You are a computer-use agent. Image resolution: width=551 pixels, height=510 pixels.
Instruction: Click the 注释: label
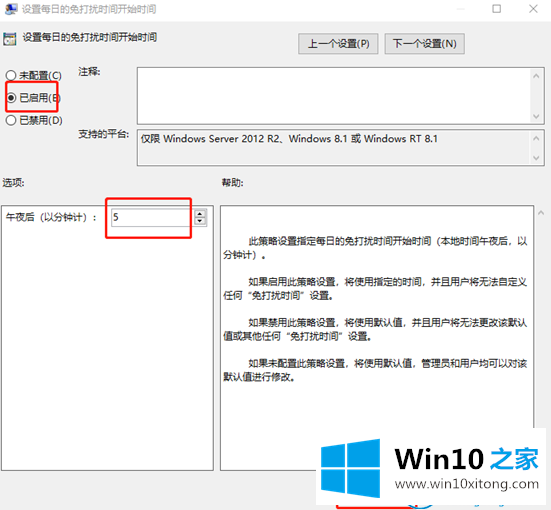89,72
